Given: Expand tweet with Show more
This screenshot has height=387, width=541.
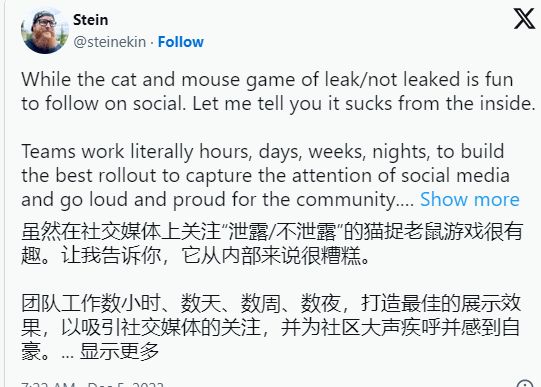Looking at the screenshot, I should point(470,199).
